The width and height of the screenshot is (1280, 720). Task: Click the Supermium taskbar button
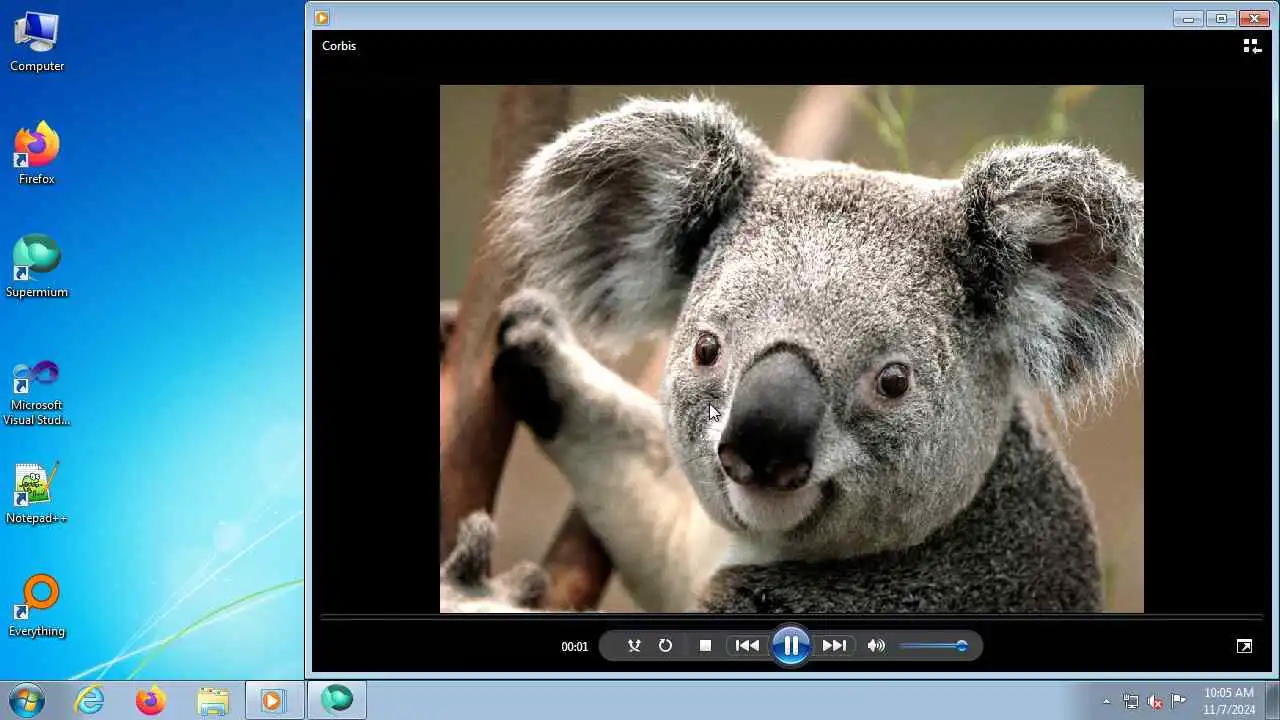pos(337,700)
